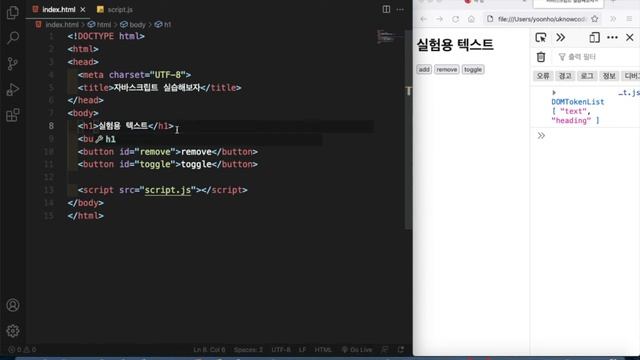Image resolution: width=640 pixels, height=360 pixels.
Task: Toggle the 오류 console filter
Action: coord(543,76)
